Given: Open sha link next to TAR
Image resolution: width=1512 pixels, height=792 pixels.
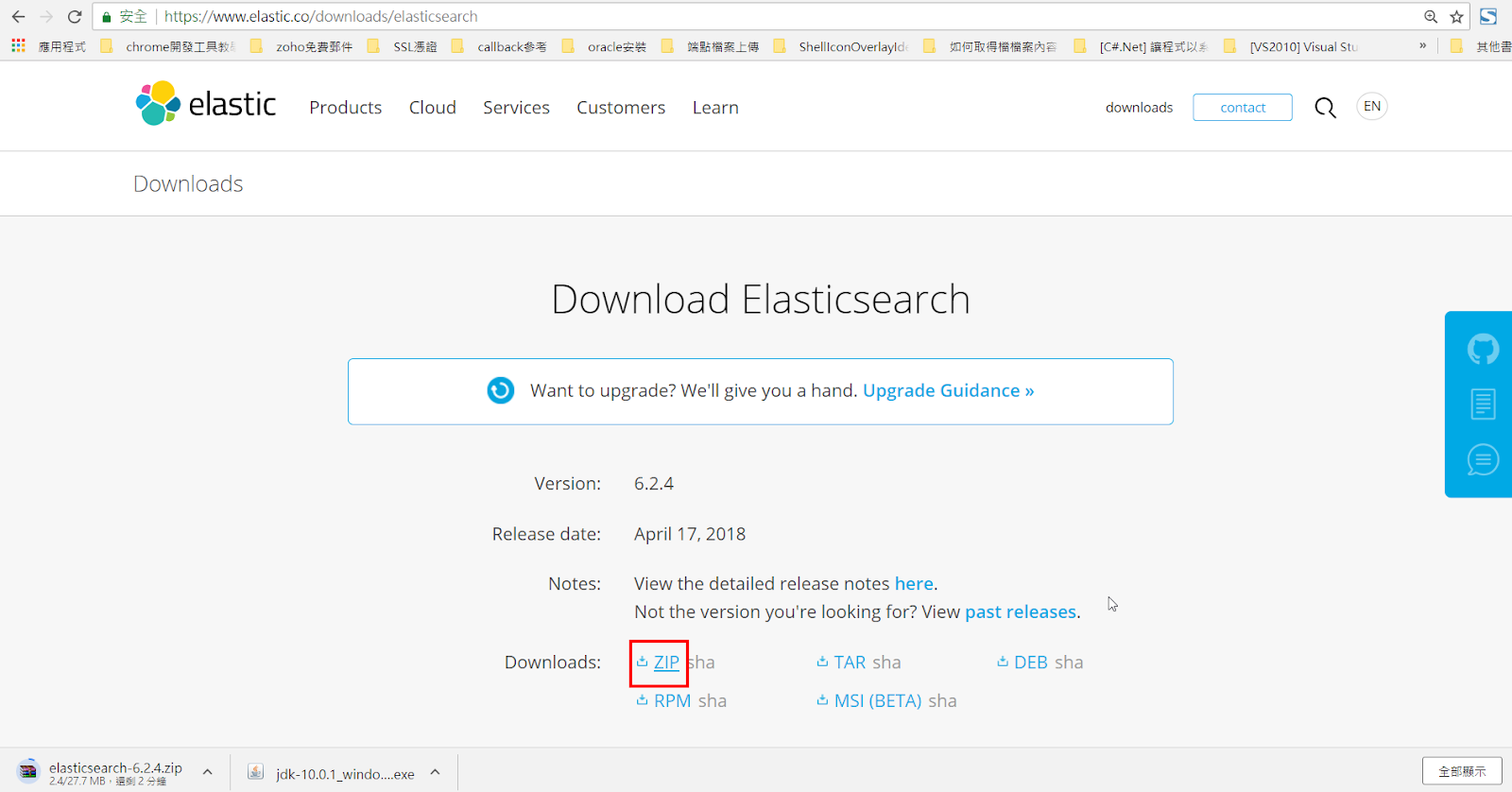Looking at the screenshot, I should click(x=886, y=663).
